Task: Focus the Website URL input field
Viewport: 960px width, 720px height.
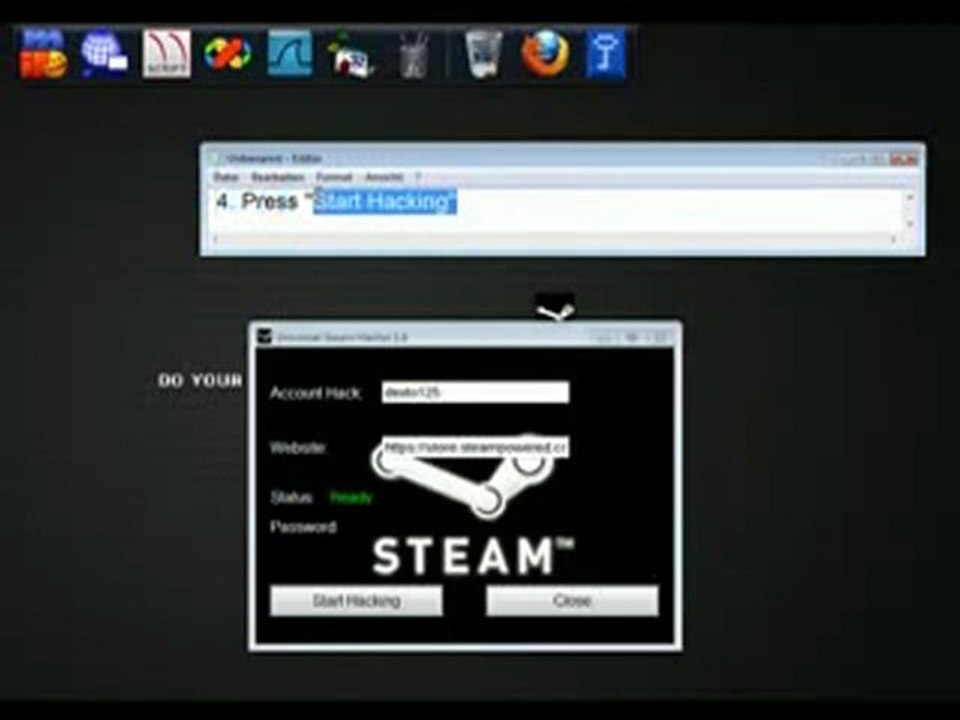Action: (x=476, y=447)
